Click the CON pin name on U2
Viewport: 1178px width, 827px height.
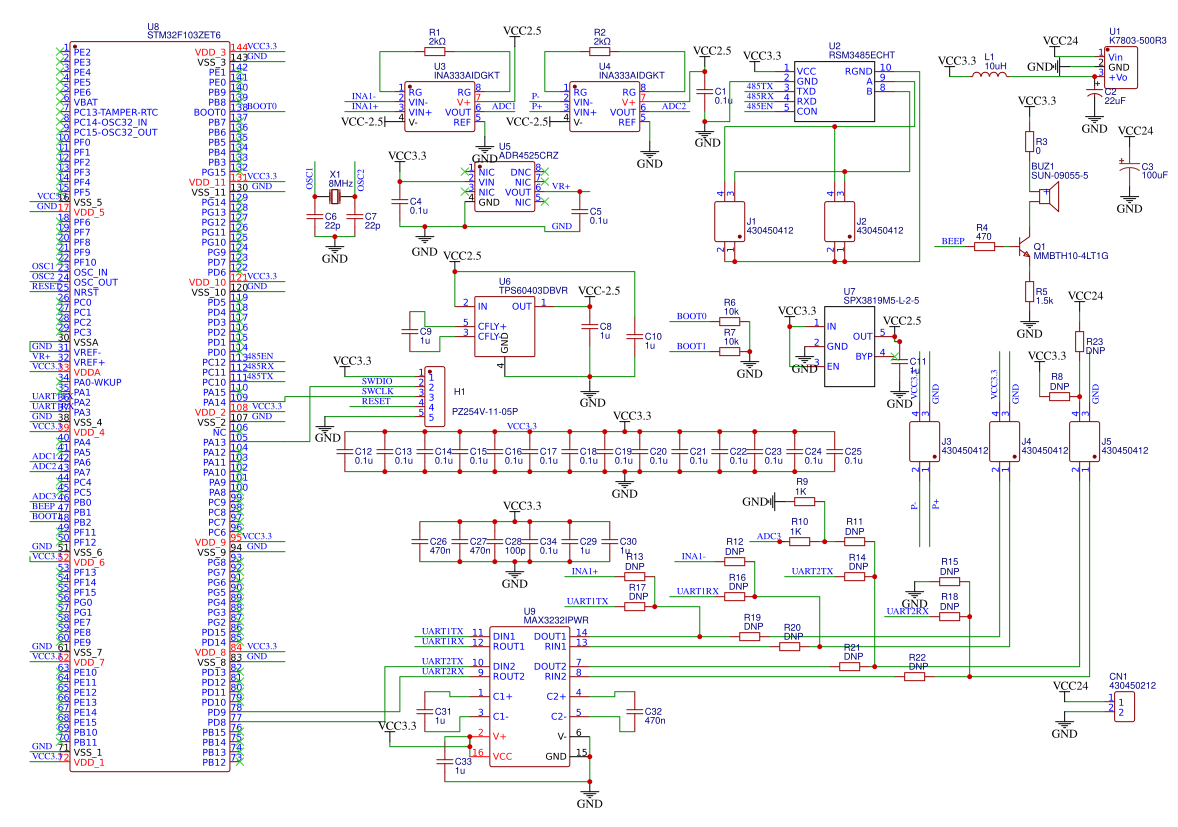[x=807, y=111]
